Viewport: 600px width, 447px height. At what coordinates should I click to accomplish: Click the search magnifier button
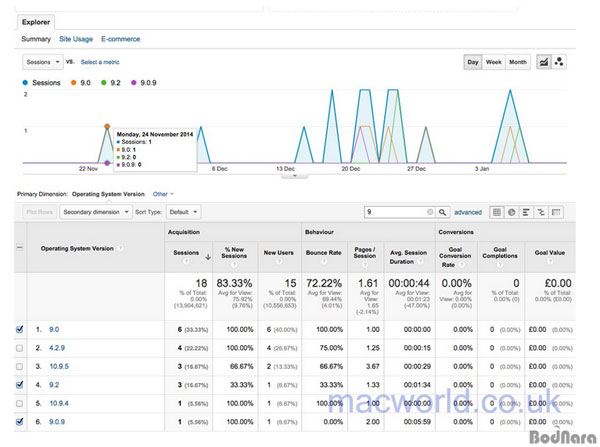(442, 212)
